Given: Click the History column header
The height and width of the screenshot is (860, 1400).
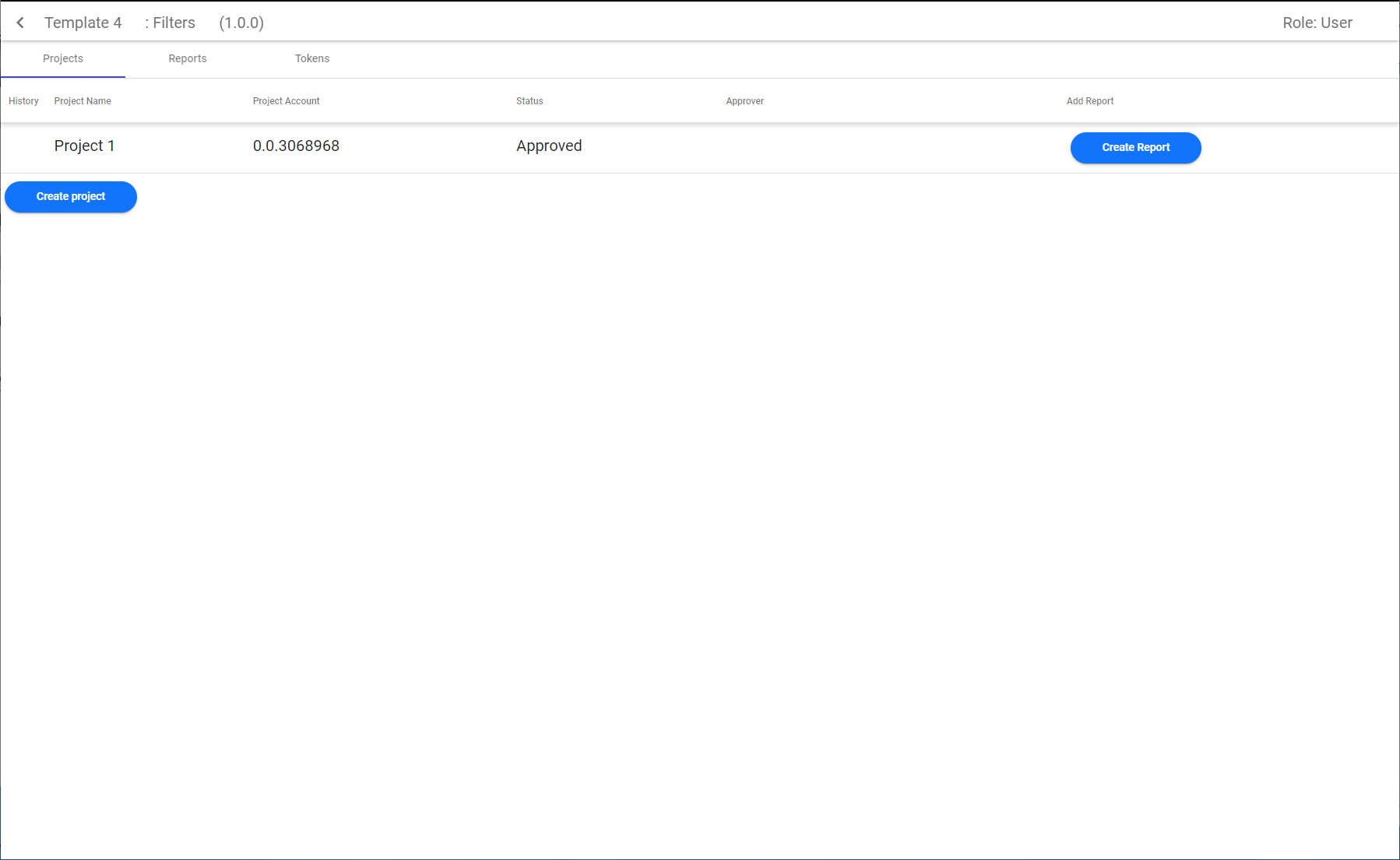Looking at the screenshot, I should (23, 101).
